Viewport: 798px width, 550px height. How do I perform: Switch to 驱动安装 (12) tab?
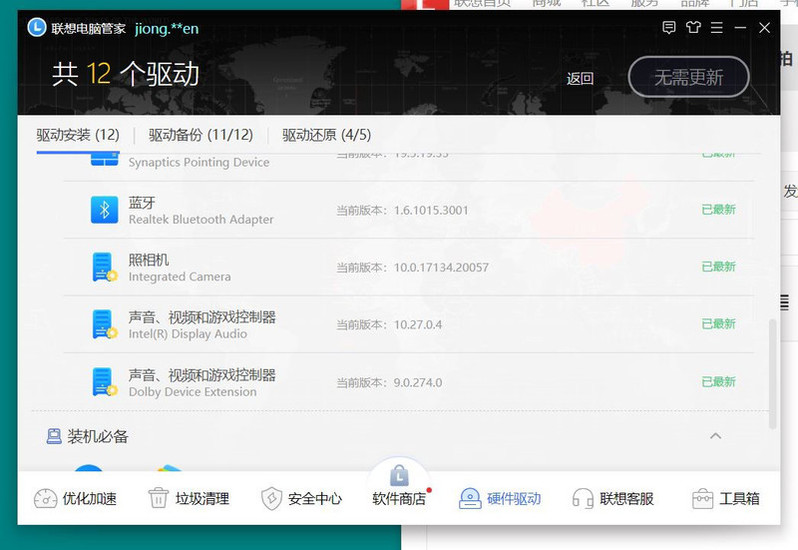coord(78,135)
